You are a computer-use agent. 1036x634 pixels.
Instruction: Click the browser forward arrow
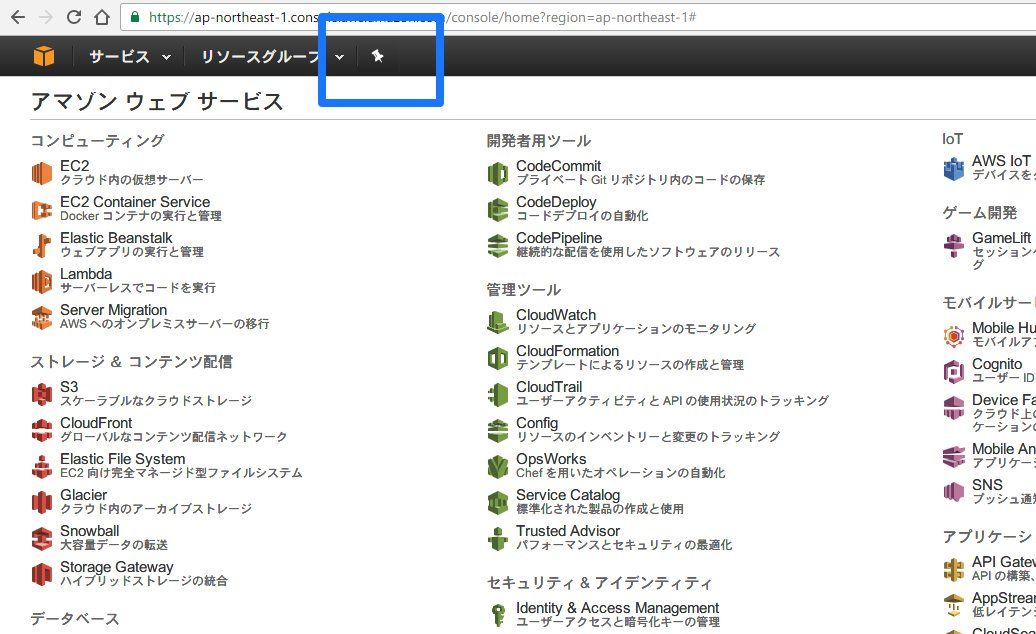click(x=46, y=17)
